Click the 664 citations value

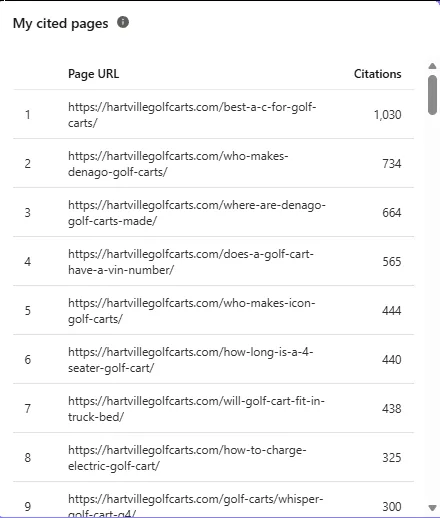[x=392, y=213]
